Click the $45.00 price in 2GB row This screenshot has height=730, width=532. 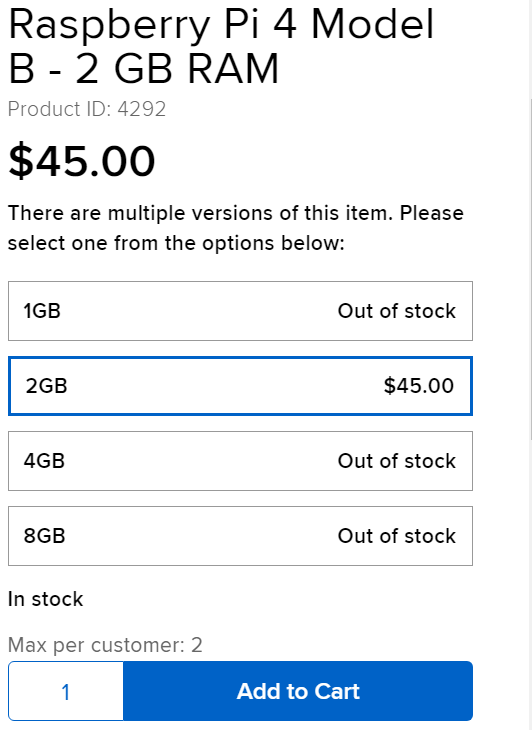pyautogui.click(x=418, y=386)
